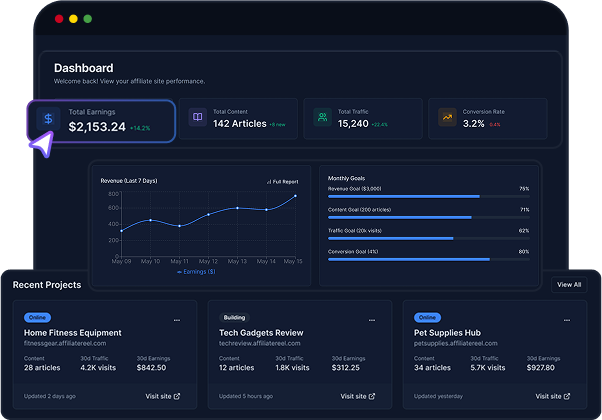
Task: Click the book icon for Total Content
Action: 198,118
